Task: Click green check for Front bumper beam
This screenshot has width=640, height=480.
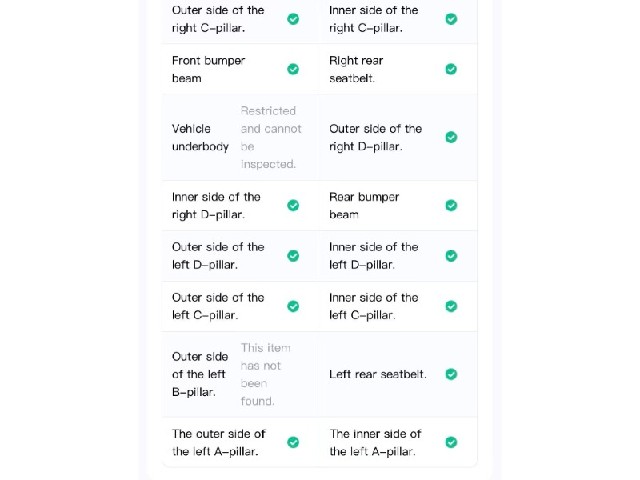Action: (293, 69)
